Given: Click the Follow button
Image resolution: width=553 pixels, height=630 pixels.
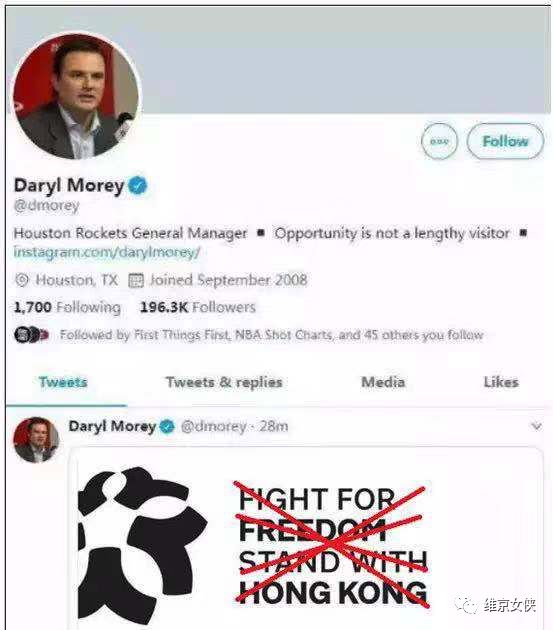Looking at the screenshot, I should 505,141.
